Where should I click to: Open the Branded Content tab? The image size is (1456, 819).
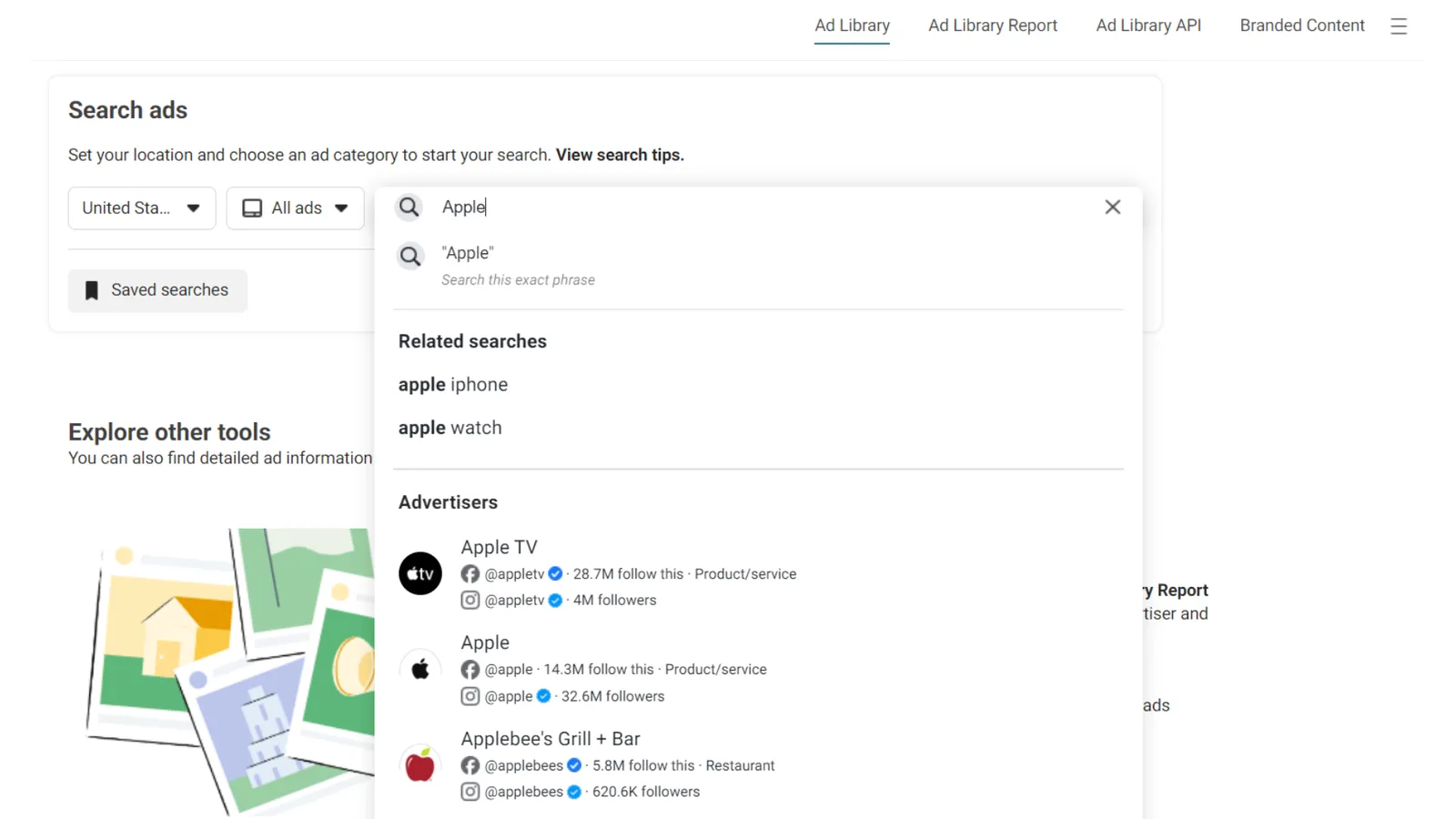[1302, 25]
